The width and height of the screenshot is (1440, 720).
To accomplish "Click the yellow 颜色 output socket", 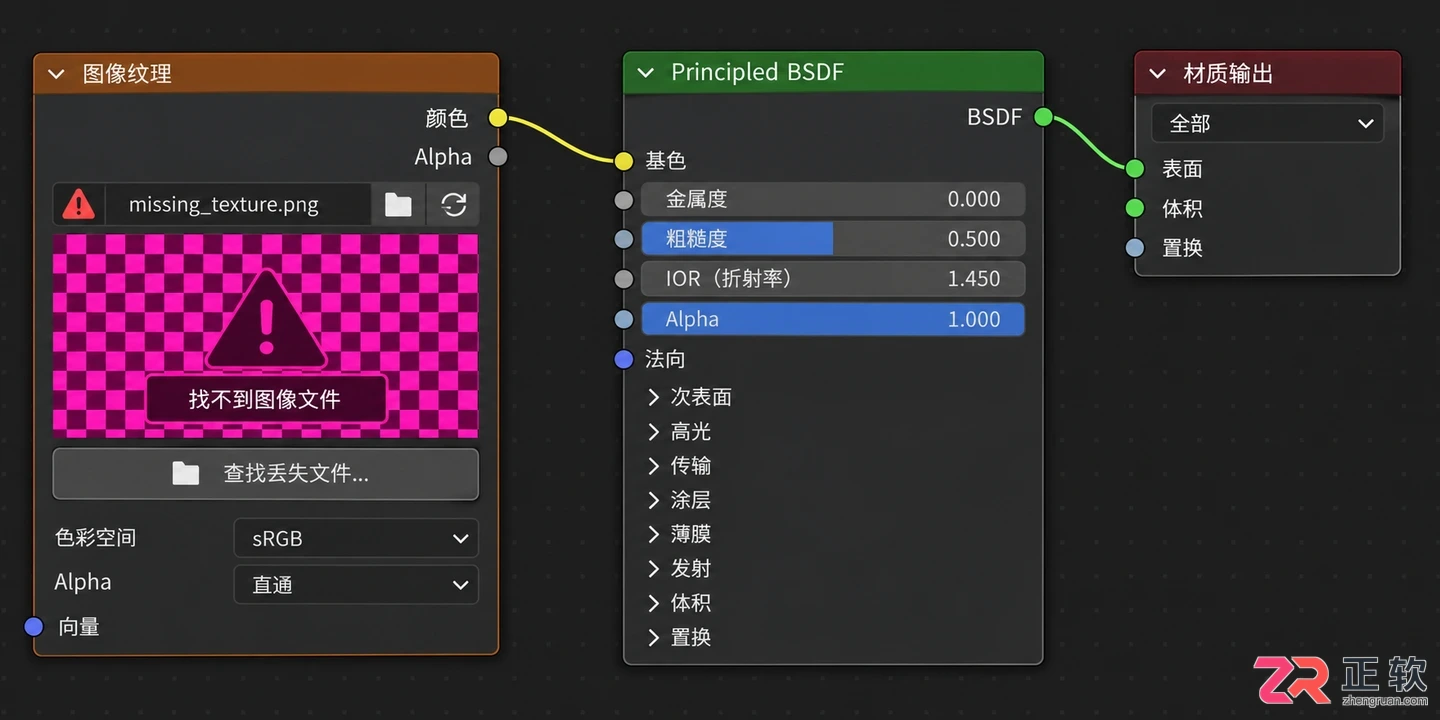I will [x=498, y=118].
